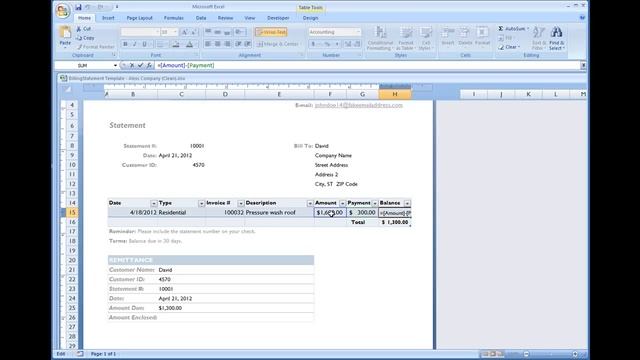This screenshot has width=640, height=360.
Task: Click the Delete cells button
Action: pos(465,37)
